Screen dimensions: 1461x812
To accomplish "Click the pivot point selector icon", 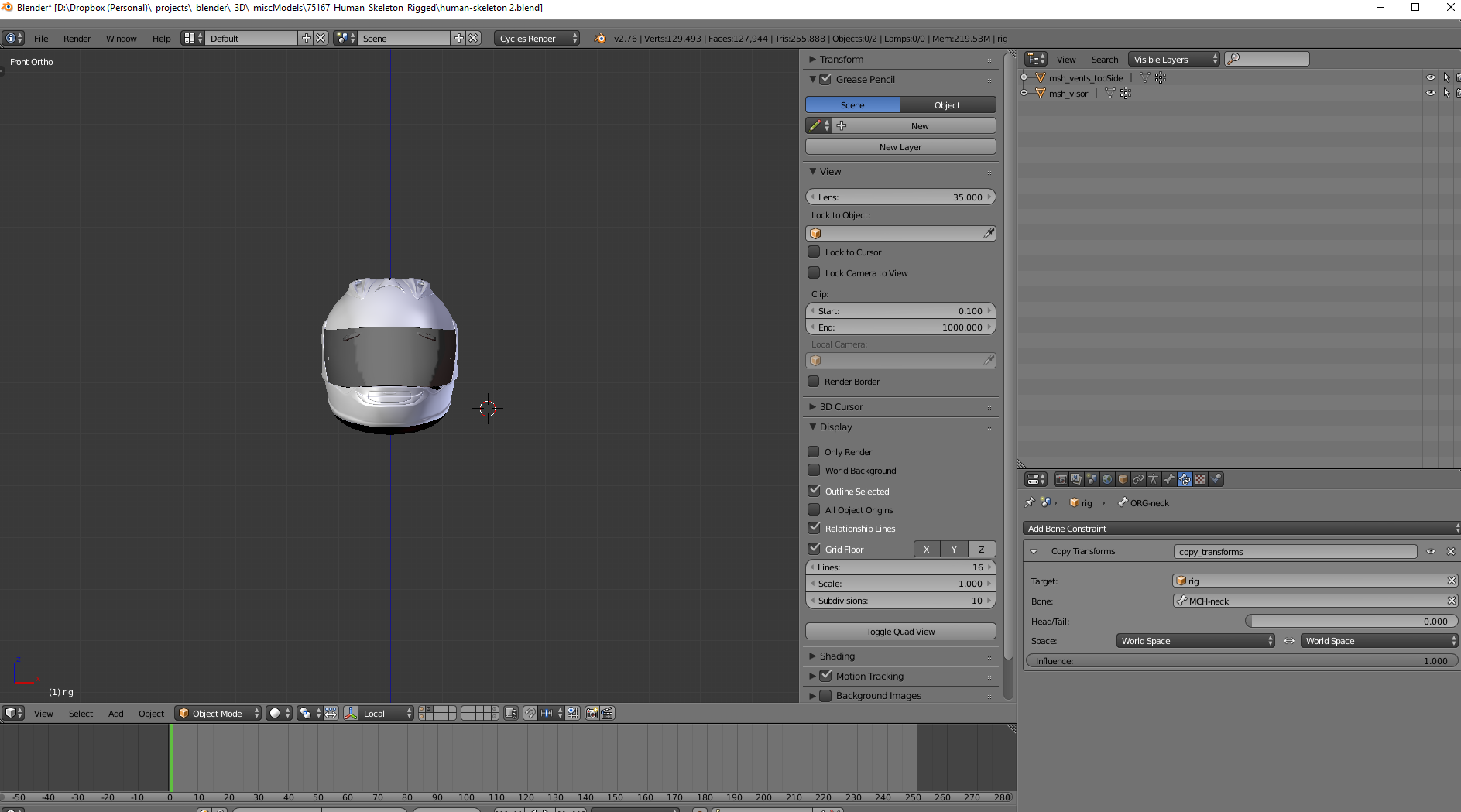I will 309,713.
